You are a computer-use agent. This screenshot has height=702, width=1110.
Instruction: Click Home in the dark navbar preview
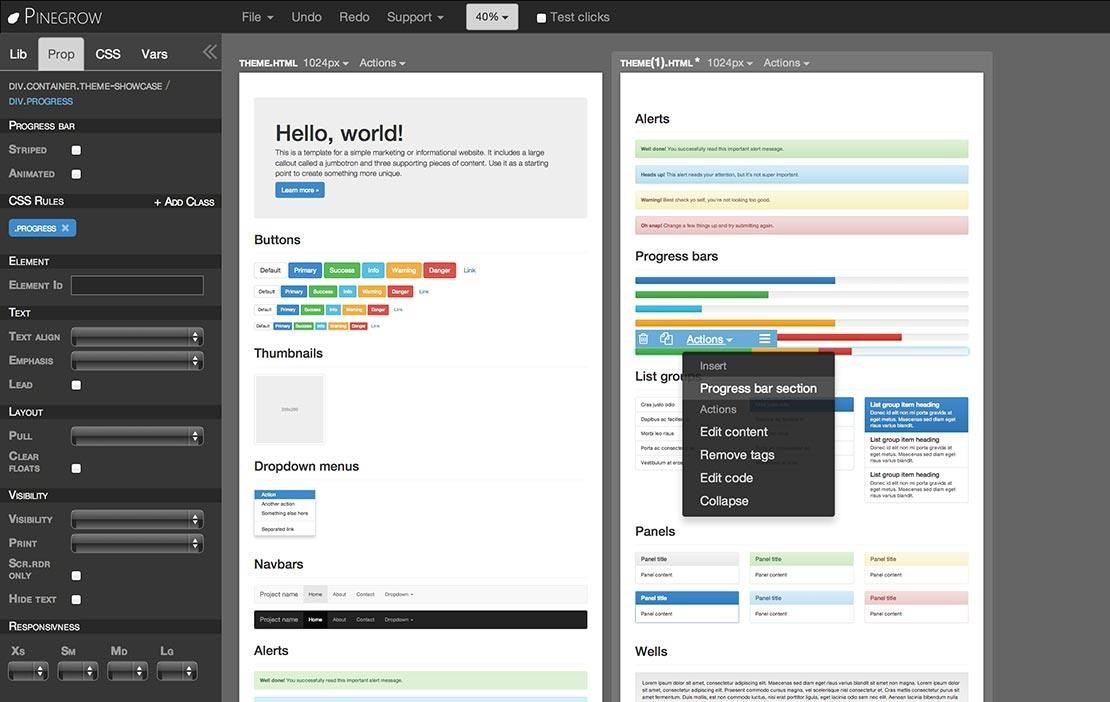coord(315,620)
